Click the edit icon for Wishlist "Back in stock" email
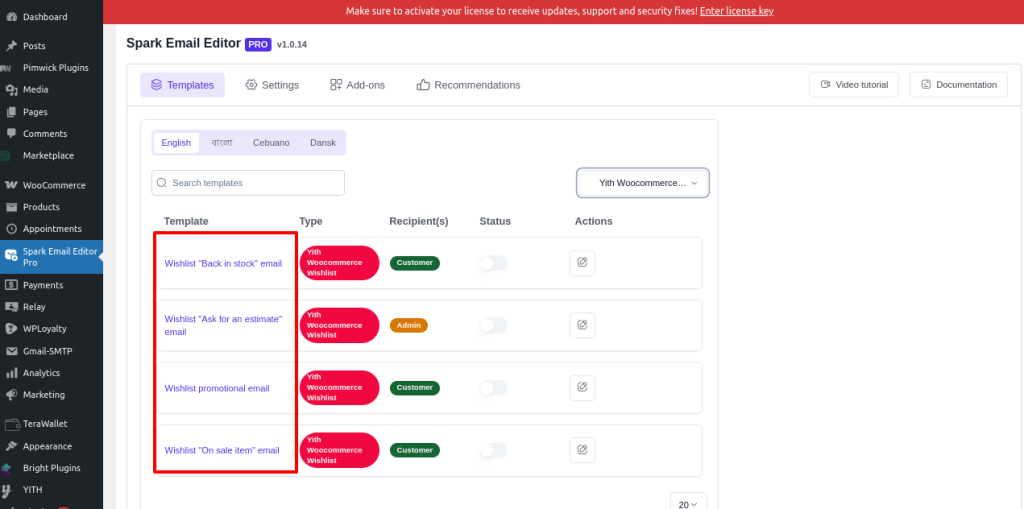 (x=582, y=263)
